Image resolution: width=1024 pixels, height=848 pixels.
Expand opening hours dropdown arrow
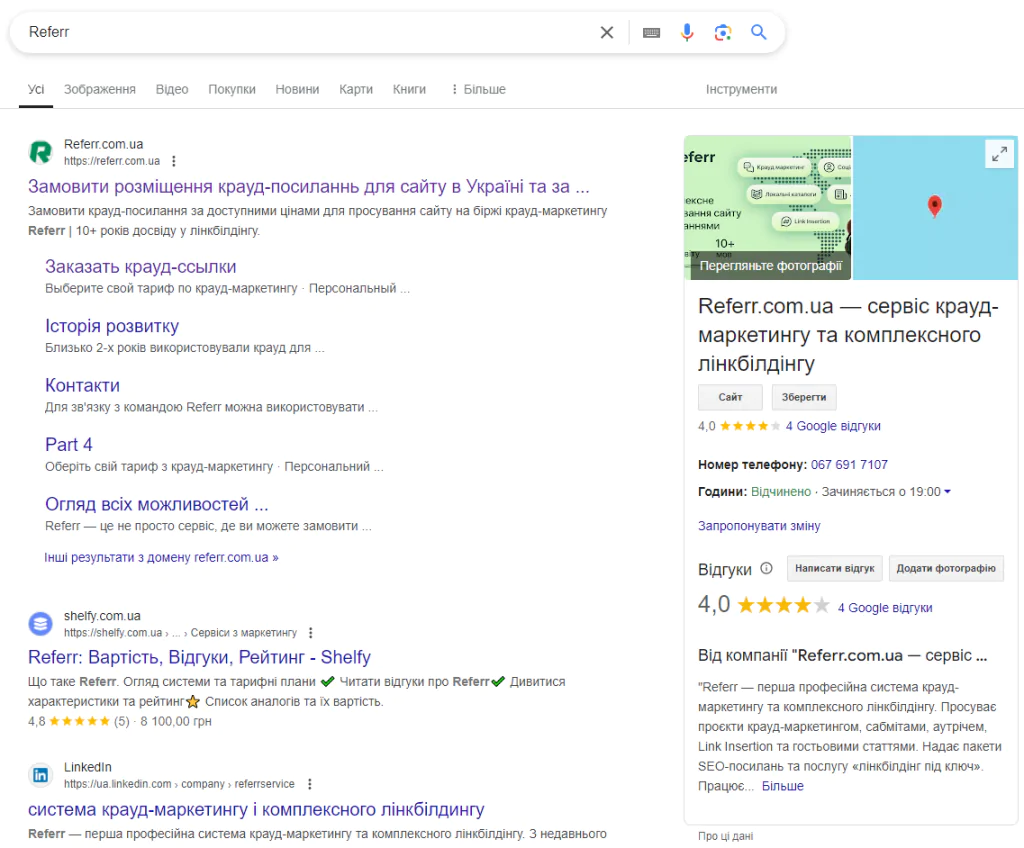pyautogui.click(x=947, y=492)
